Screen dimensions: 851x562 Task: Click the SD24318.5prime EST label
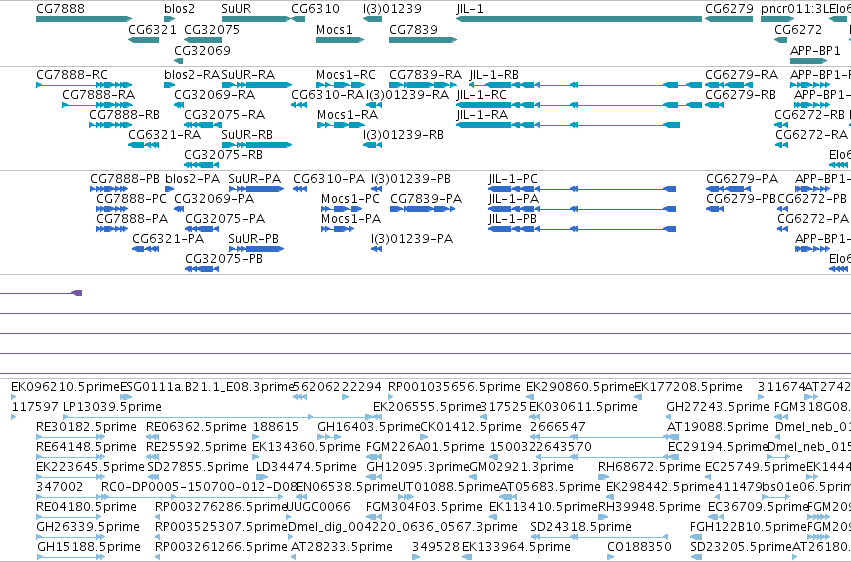click(x=581, y=527)
